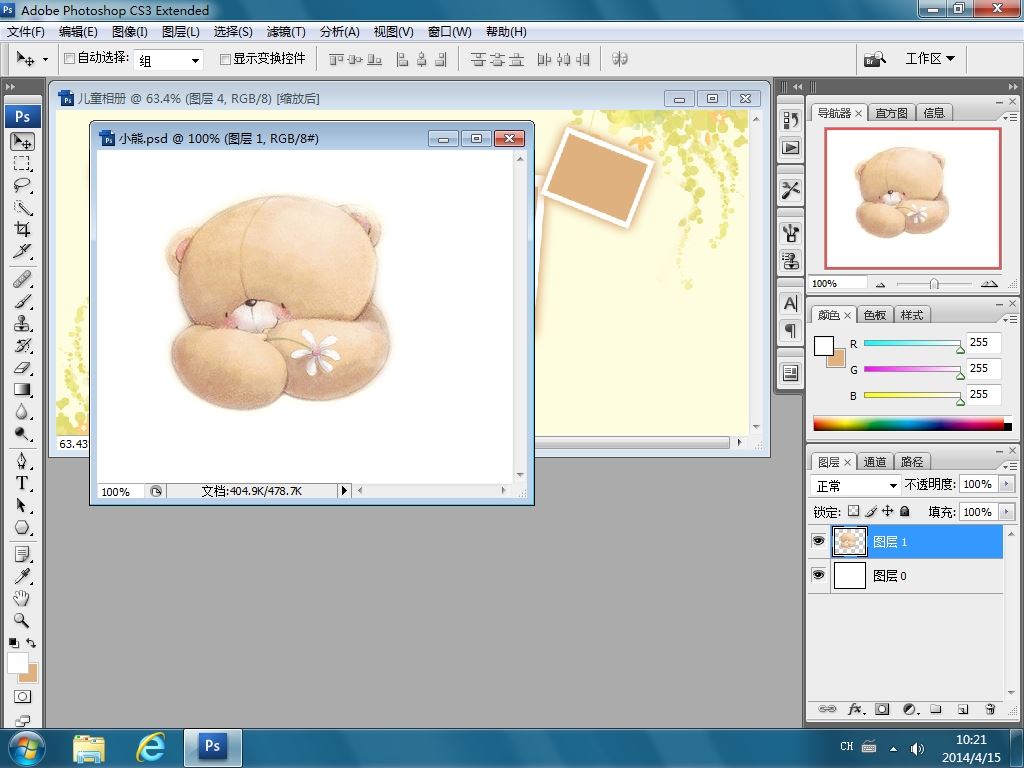
Task: Create new fill or adjustment layer
Action: pos(910,709)
